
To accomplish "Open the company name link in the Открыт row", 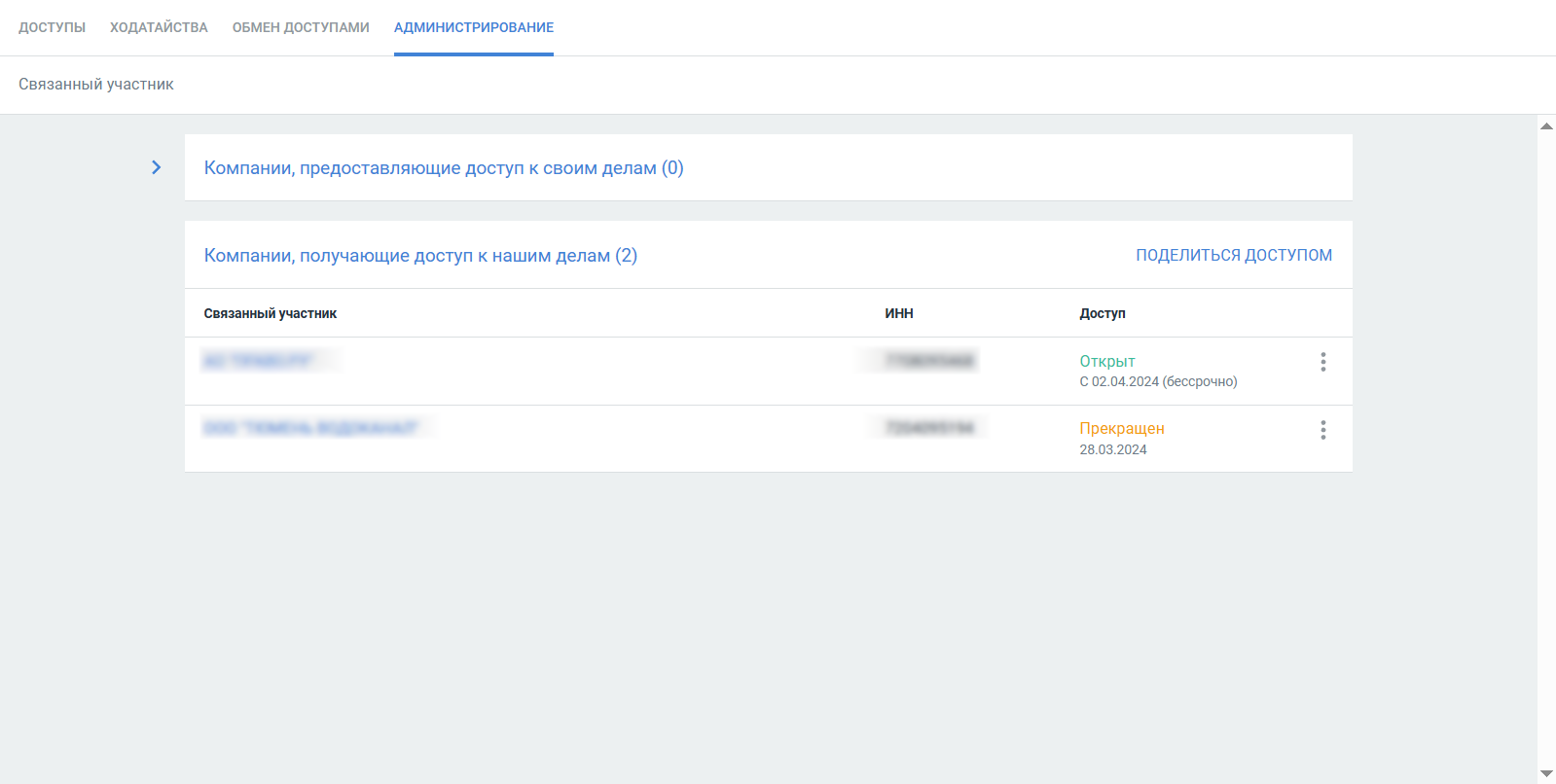I will point(258,361).
